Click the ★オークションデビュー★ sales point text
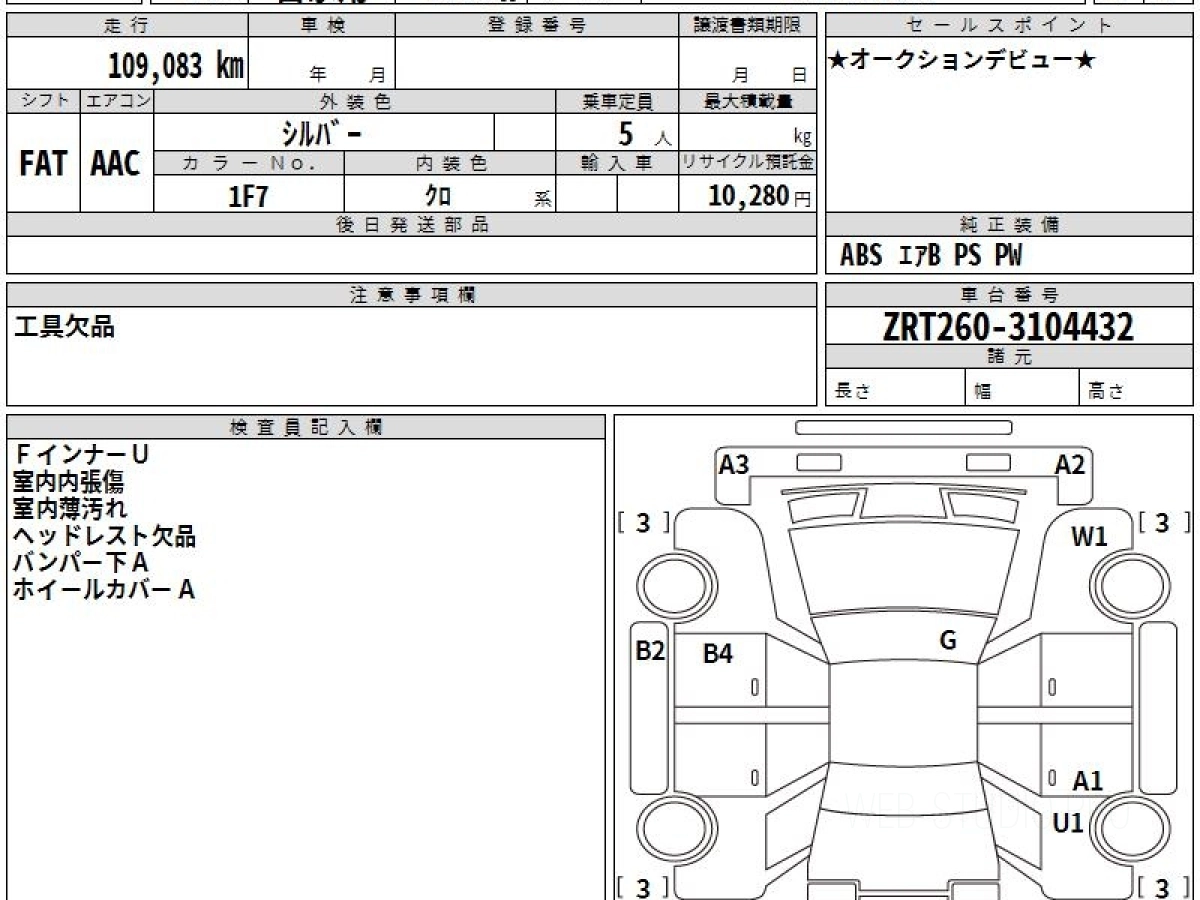The width and height of the screenshot is (1200, 900). (962, 61)
